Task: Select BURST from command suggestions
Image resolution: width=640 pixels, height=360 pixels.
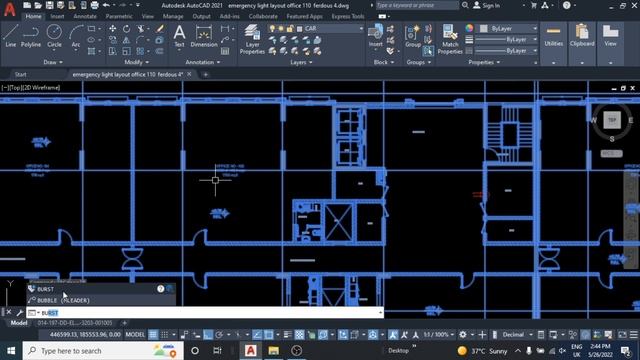Action: point(101,289)
